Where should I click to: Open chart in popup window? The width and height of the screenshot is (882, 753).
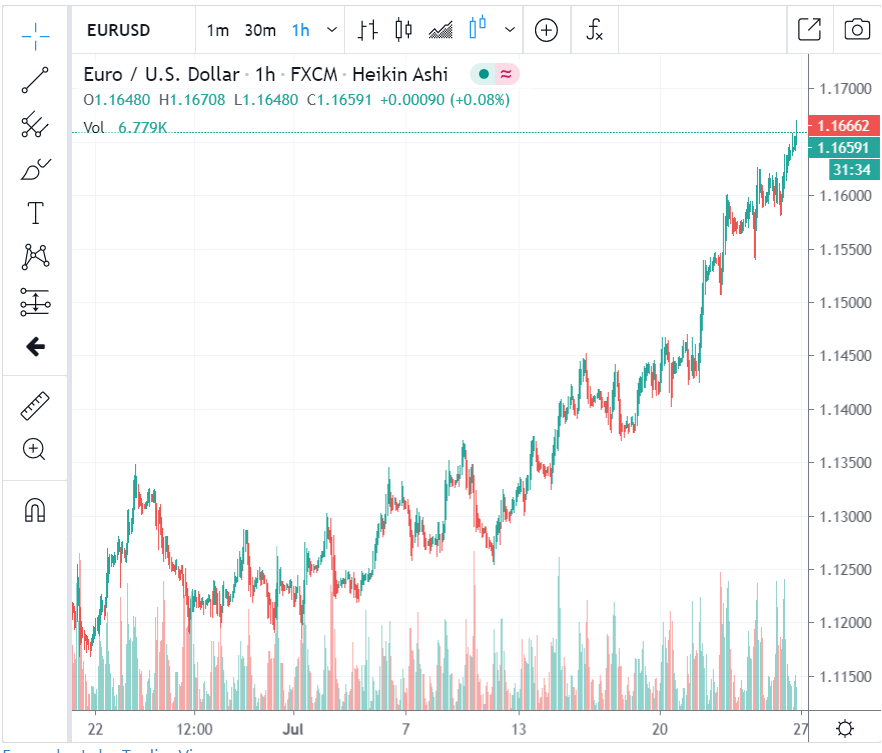point(809,29)
